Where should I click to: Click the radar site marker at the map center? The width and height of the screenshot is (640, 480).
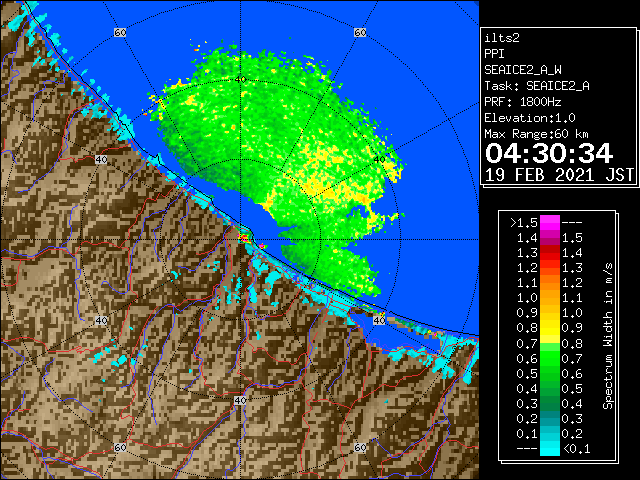click(x=244, y=238)
